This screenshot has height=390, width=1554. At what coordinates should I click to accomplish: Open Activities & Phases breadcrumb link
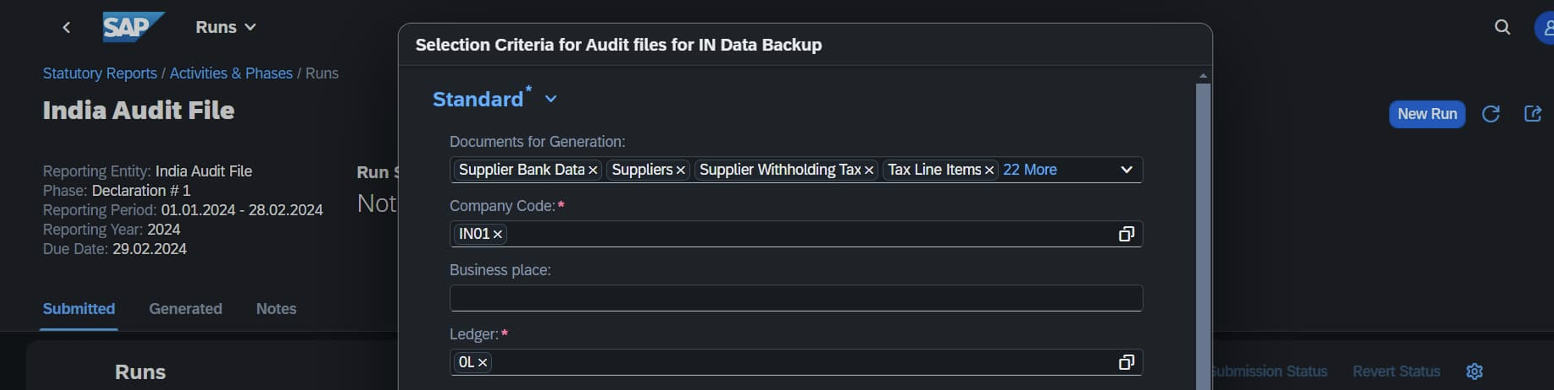pyautogui.click(x=231, y=73)
